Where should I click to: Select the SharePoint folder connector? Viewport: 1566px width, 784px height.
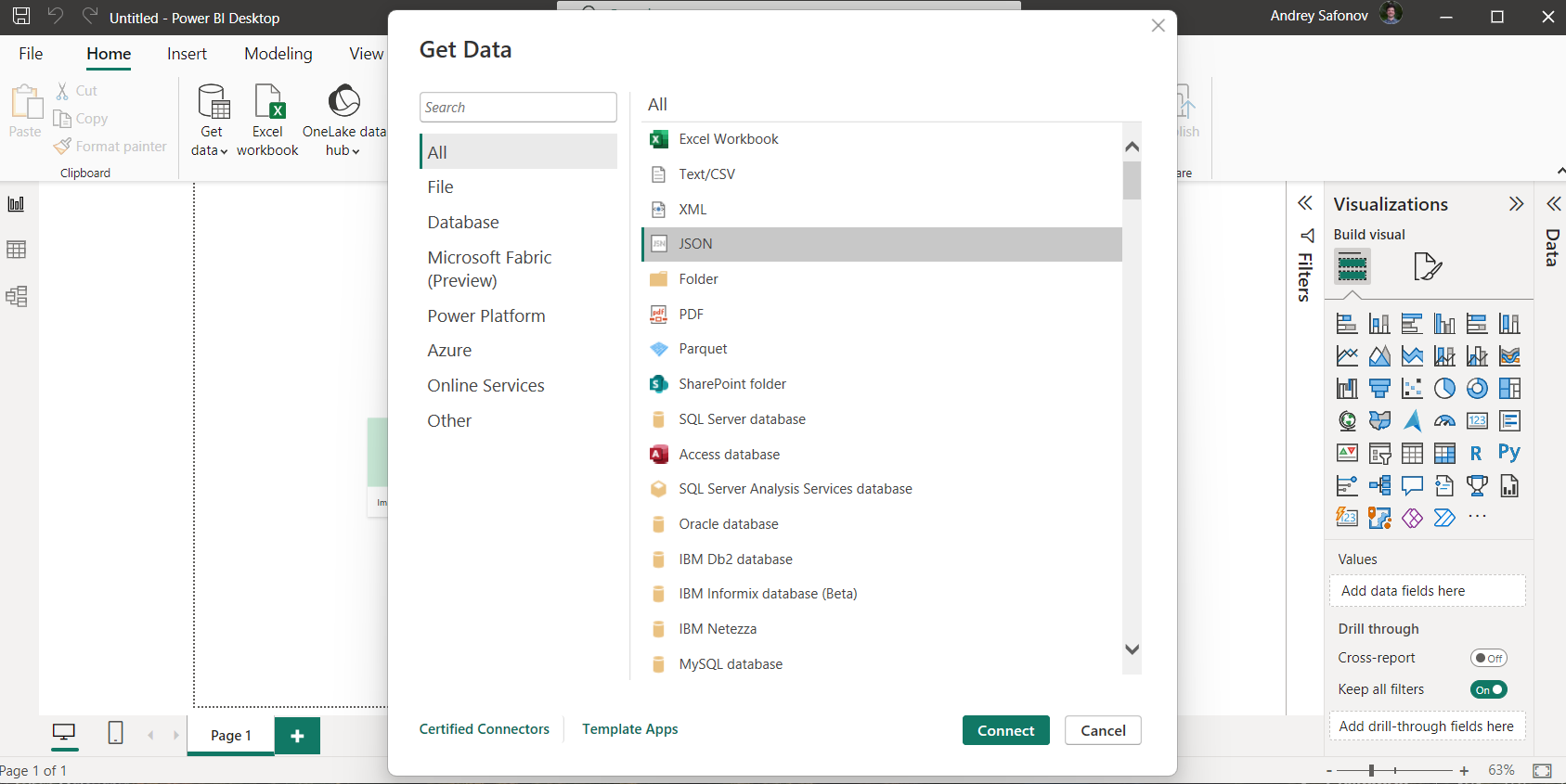tap(882, 384)
